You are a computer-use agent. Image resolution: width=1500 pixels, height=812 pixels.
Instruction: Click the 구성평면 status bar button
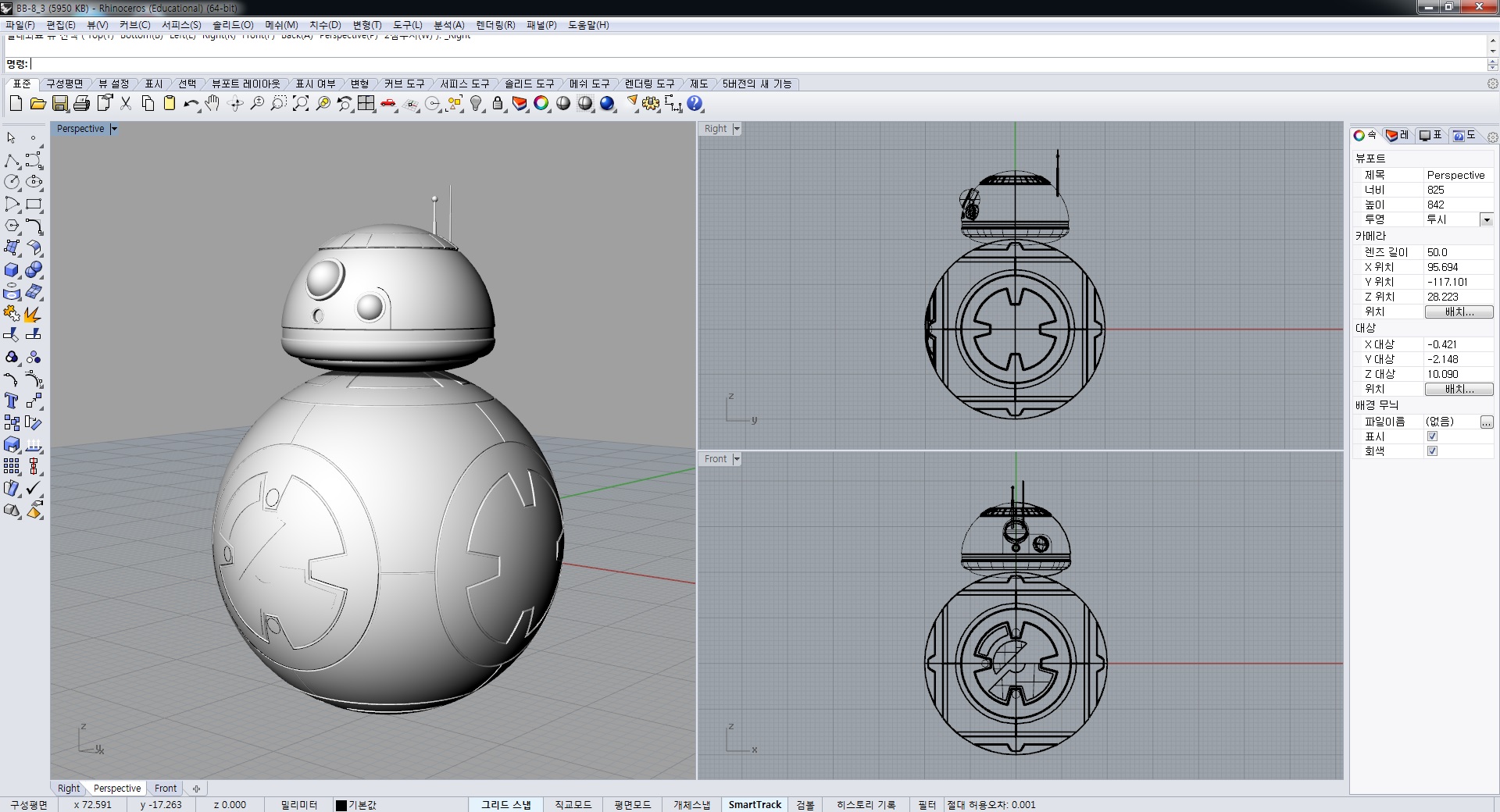pyautogui.click(x=28, y=804)
